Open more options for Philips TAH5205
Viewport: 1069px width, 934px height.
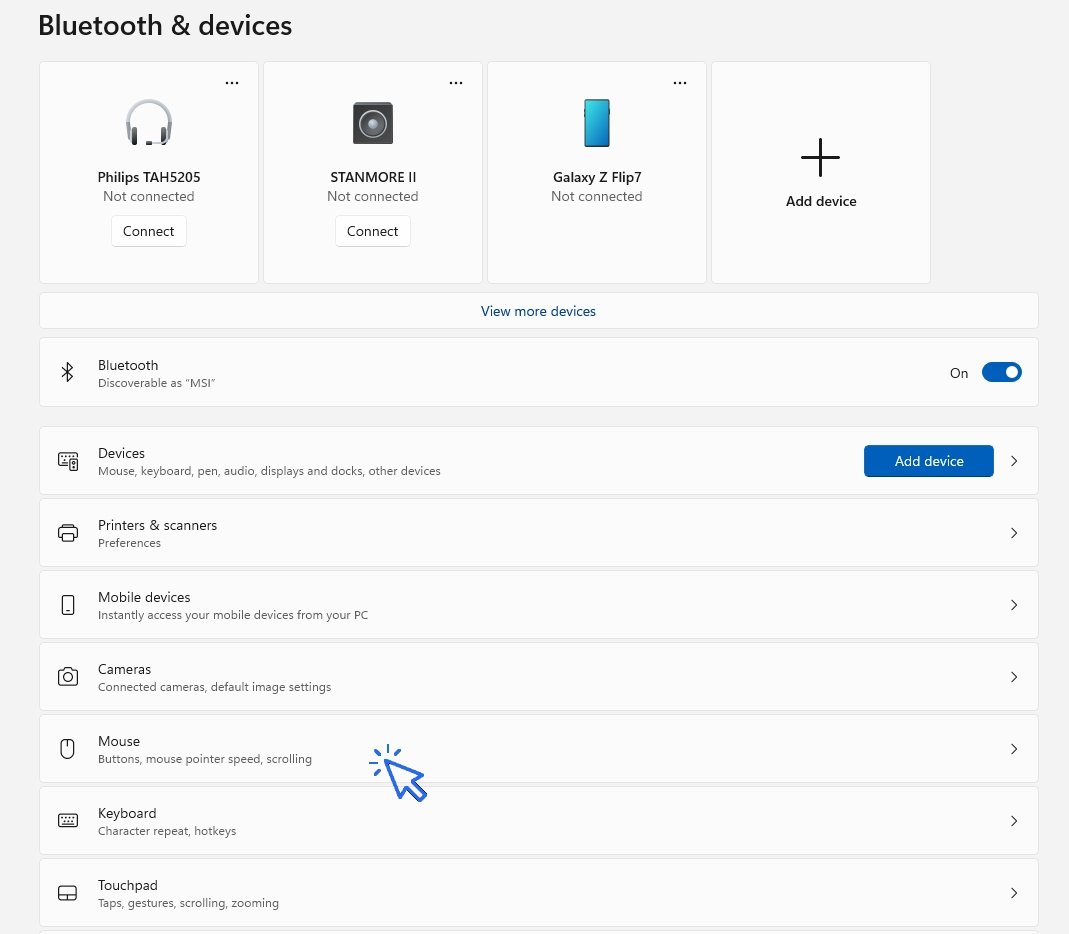232,83
